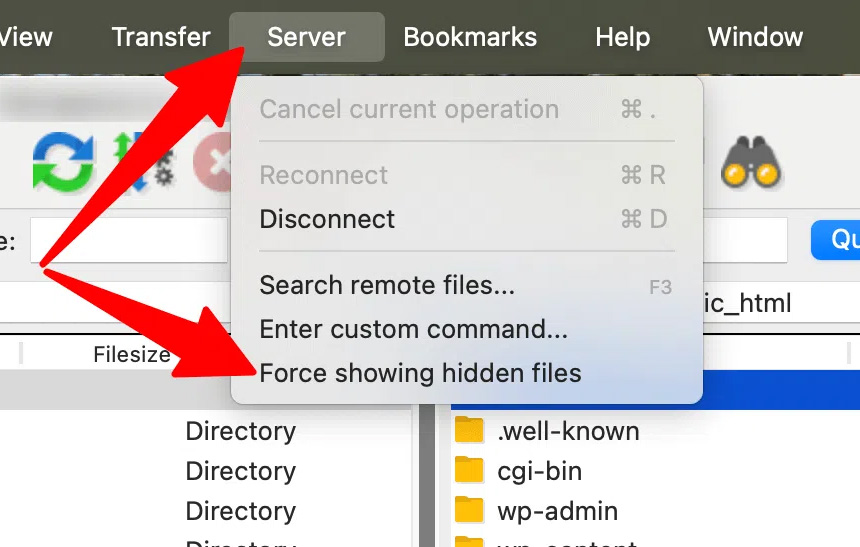This screenshot has width=860, height=547.
Task: Open the Help menu
Action: tap(622, 37)
